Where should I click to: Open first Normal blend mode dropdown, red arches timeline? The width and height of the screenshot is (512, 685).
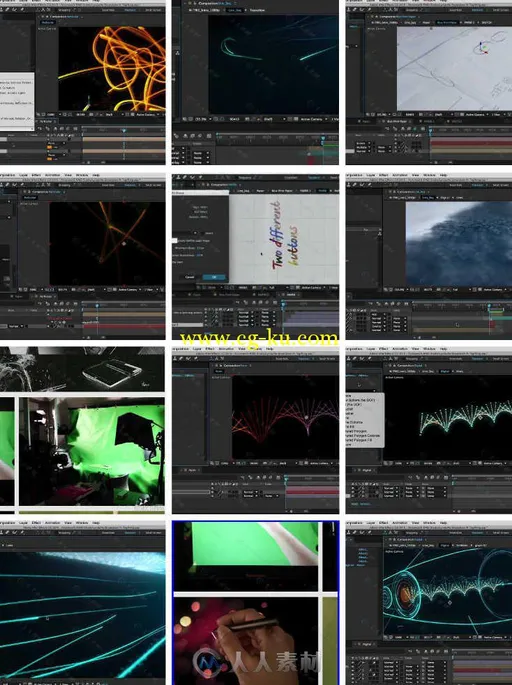tap(249, 491)
